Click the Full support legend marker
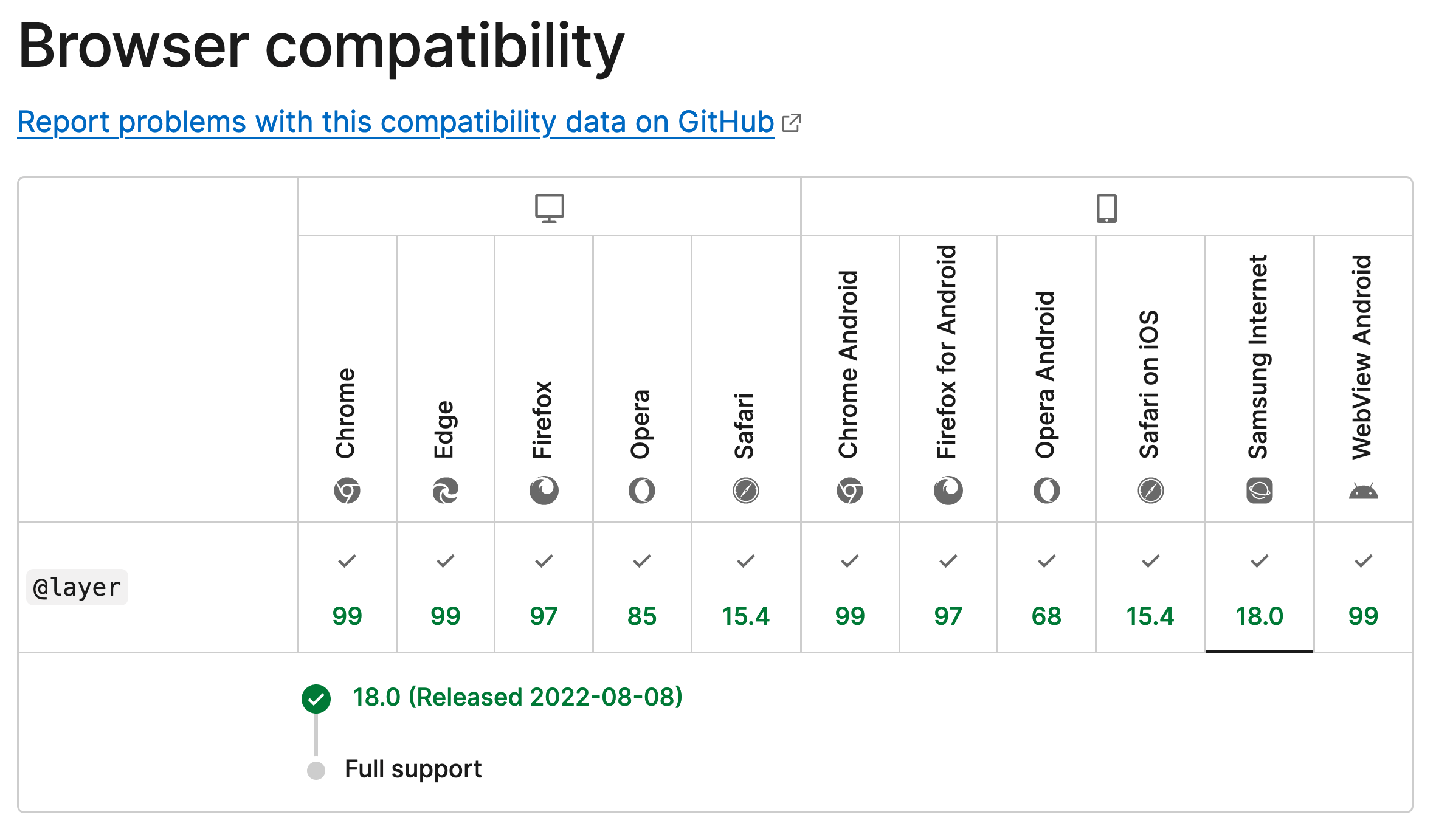 coord(316,769)
